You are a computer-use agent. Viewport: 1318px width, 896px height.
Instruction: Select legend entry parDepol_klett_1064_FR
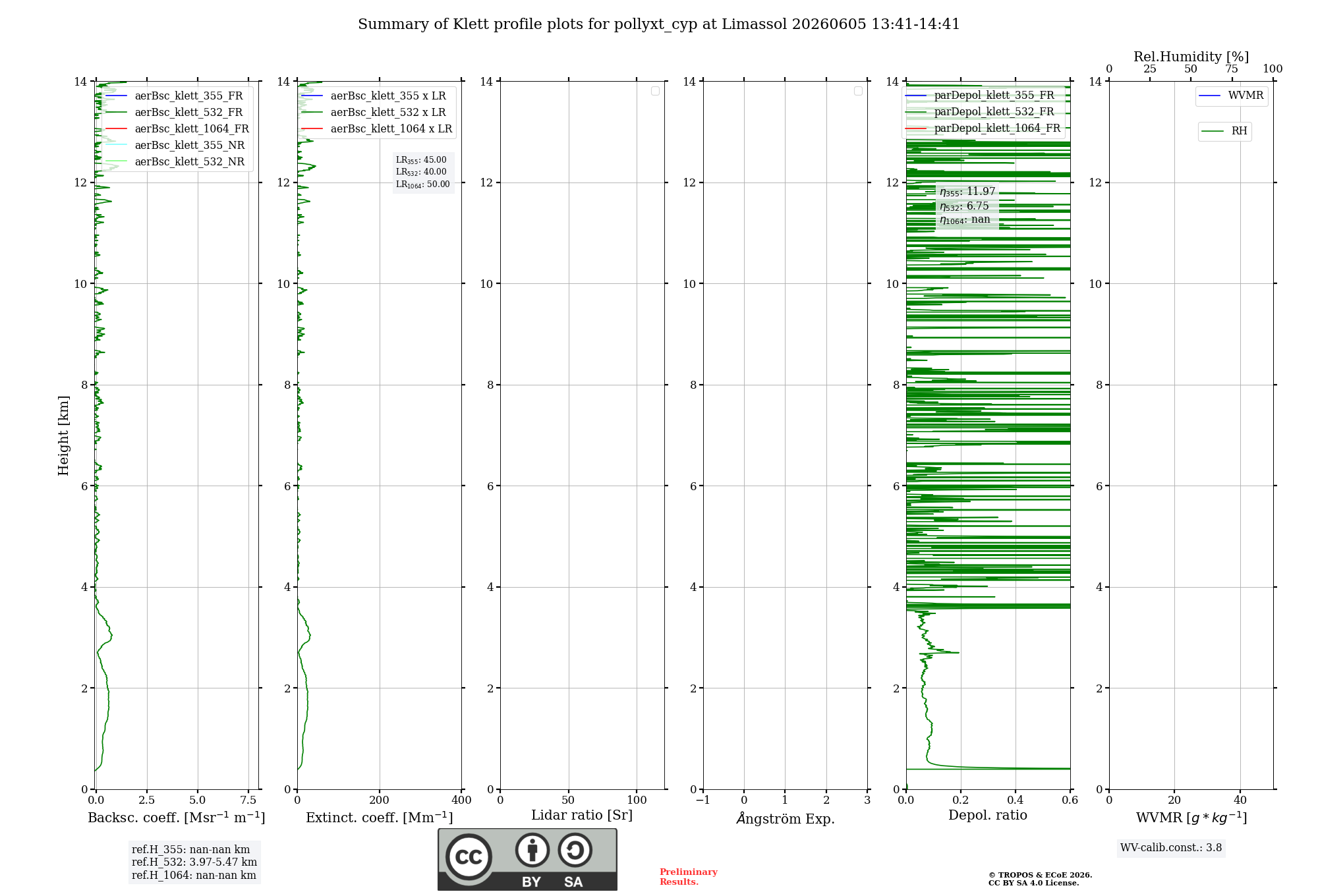coord(997,128)
